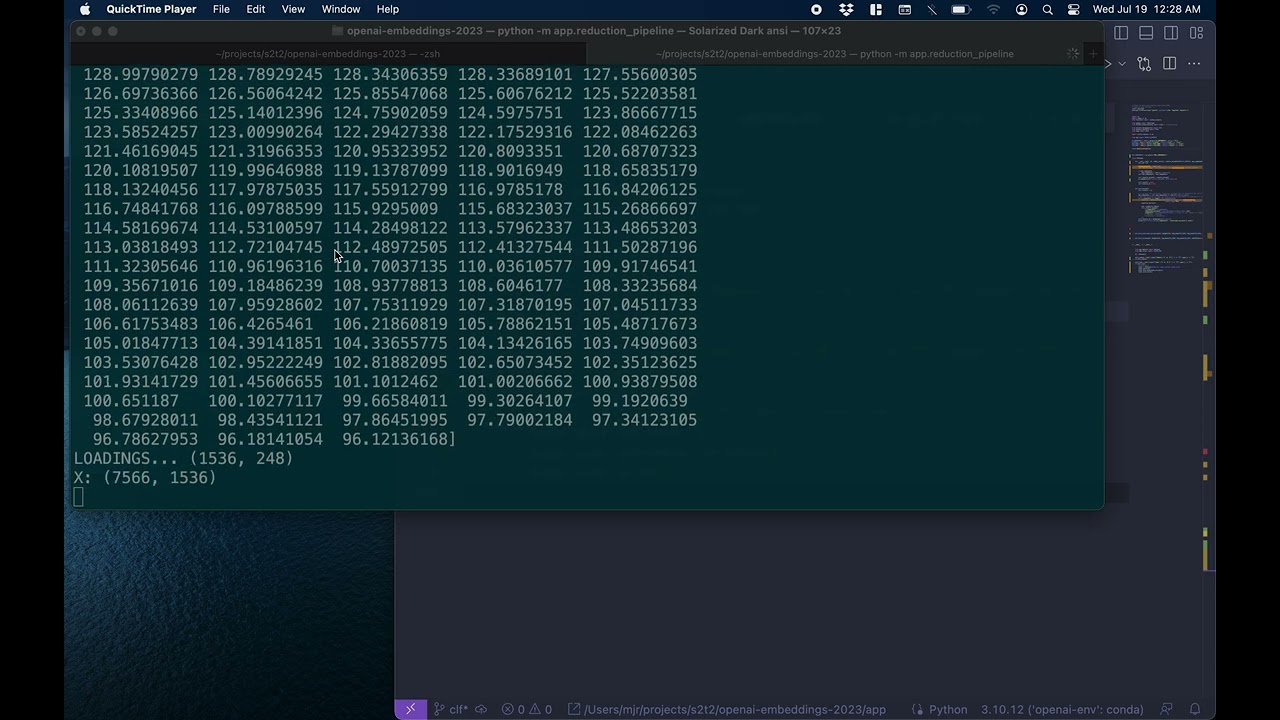Click the value 101.1012462 in terminal
The image size is (1280, 720).
pyautogui.click(x=385, y=382)
